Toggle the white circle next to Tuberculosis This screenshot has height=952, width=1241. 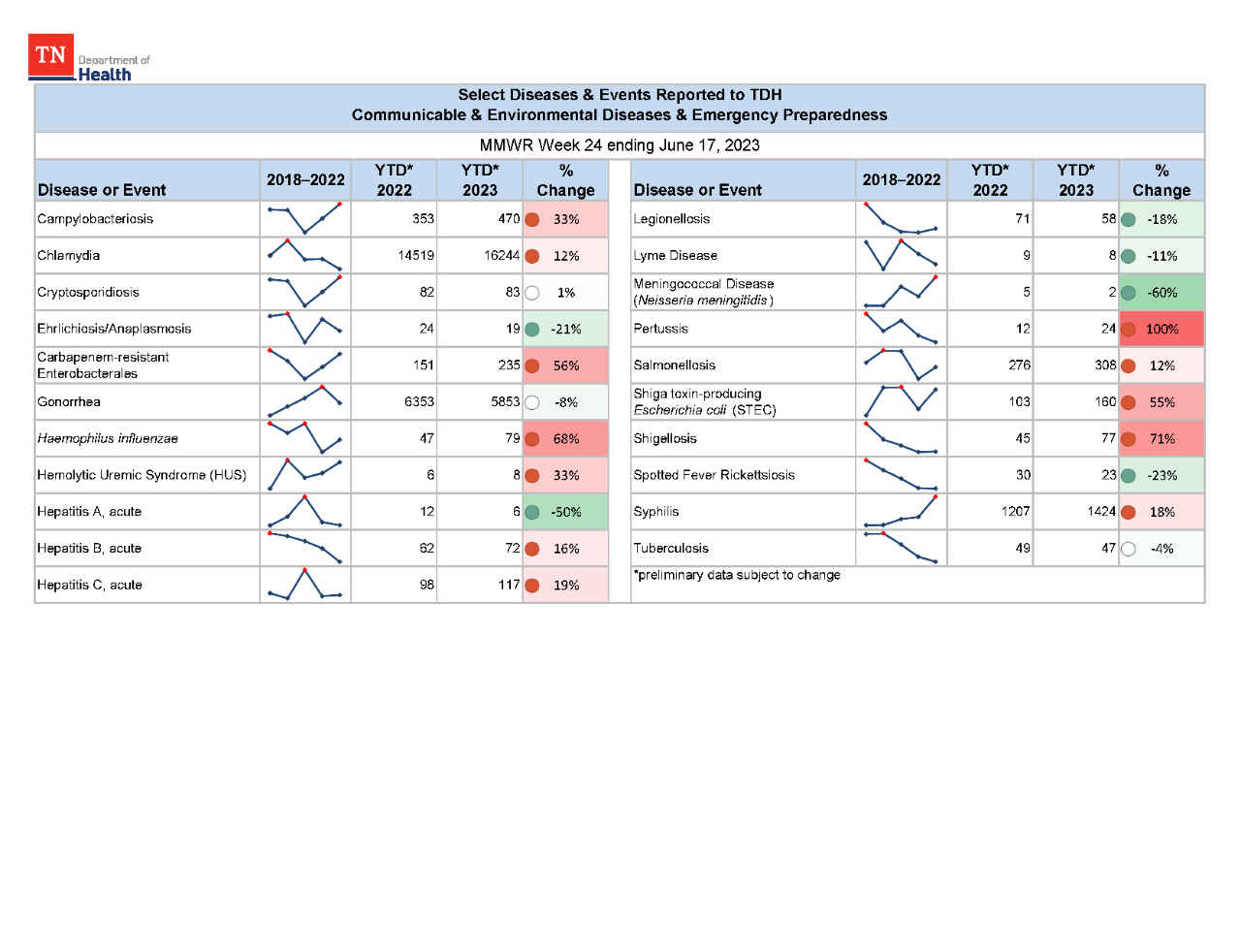point(1129,548)
